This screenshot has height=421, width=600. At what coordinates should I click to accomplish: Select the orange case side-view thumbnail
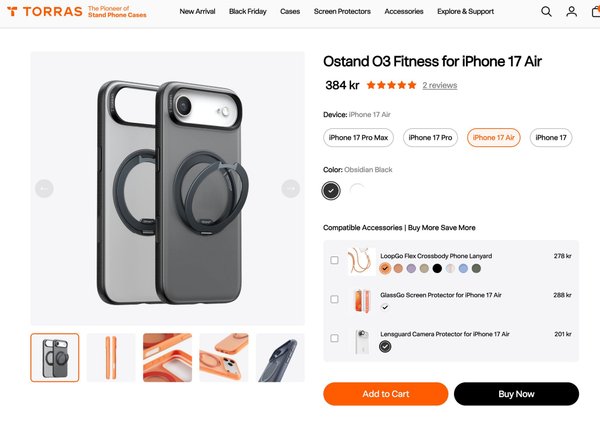point(111,358)
